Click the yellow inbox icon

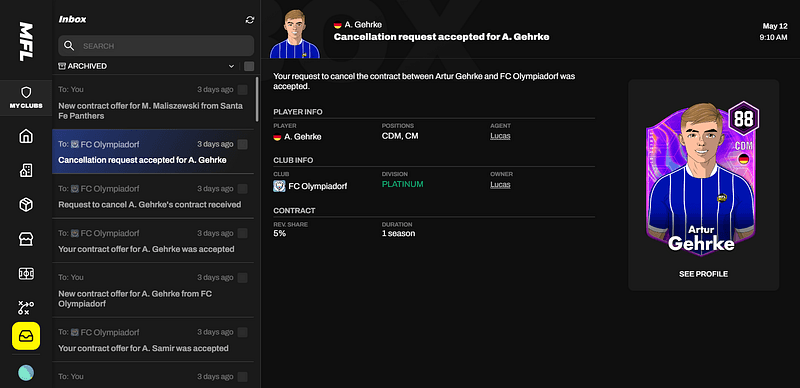[26, 336]
